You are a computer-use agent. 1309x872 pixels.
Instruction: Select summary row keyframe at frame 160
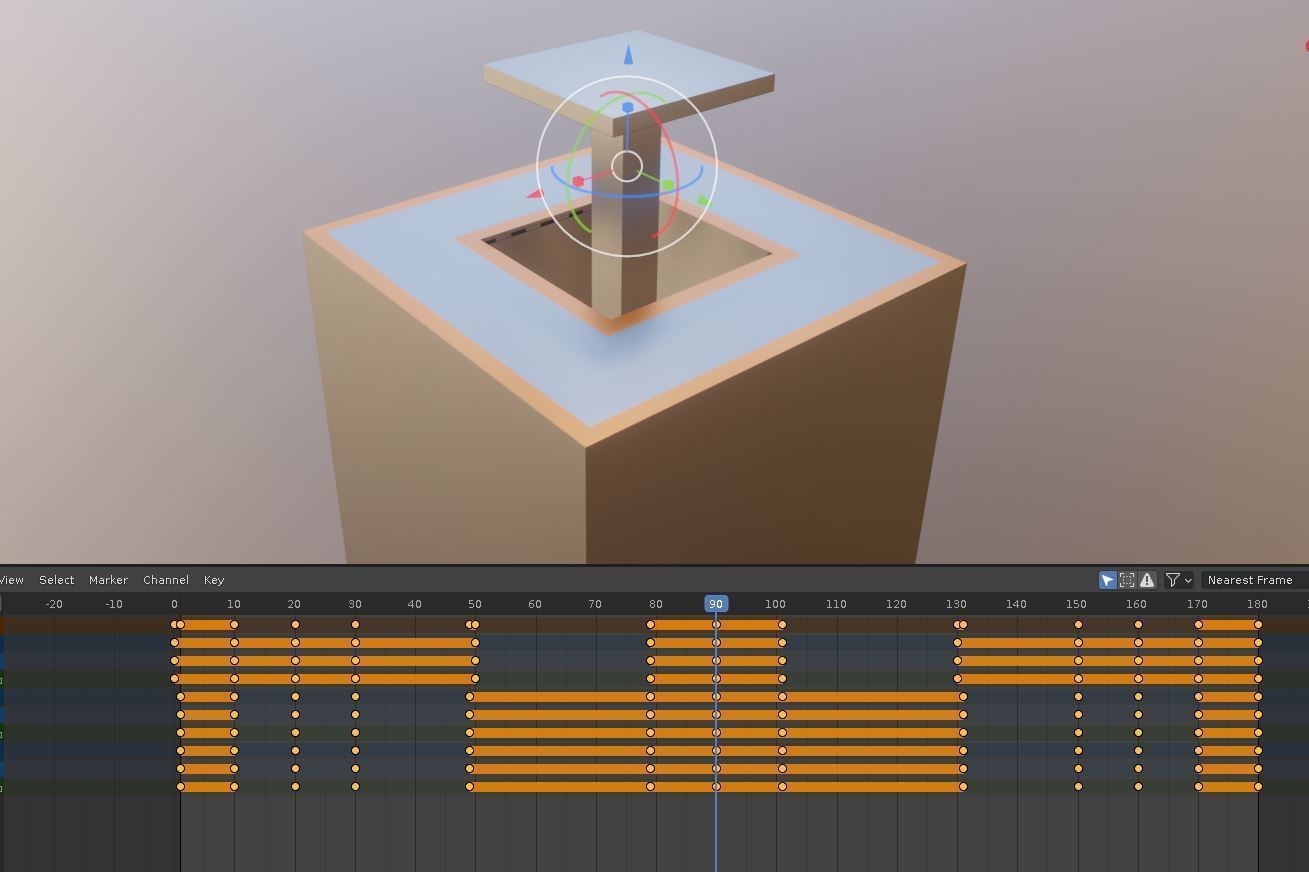point(1138,625)
